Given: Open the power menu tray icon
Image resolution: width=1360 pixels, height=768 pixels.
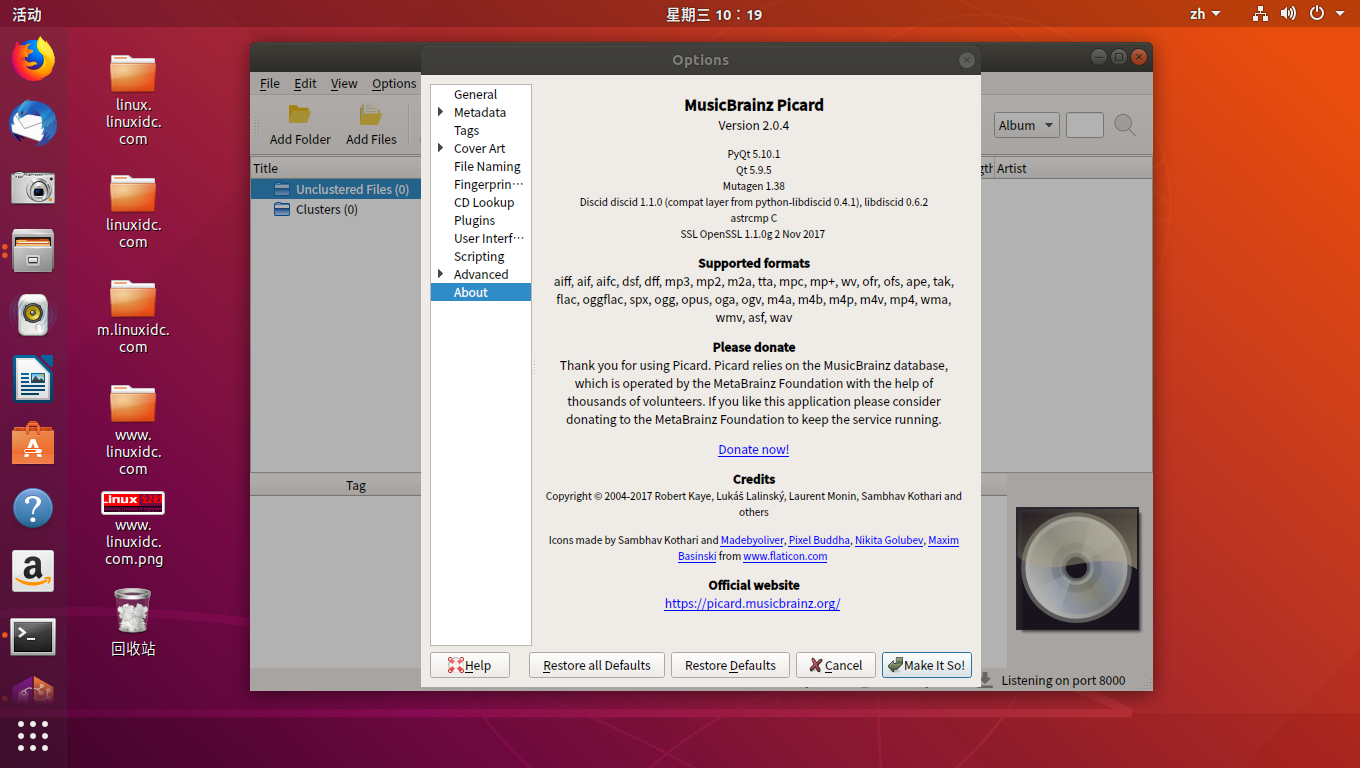Looking at the screenshot, I should pyautogui.click(x=1317, y=13).
